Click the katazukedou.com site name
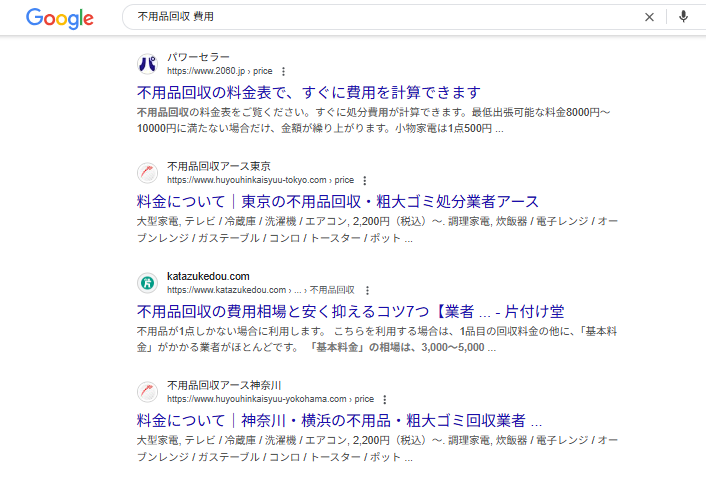This screenshot has width=706, height=482. point(208,276)
